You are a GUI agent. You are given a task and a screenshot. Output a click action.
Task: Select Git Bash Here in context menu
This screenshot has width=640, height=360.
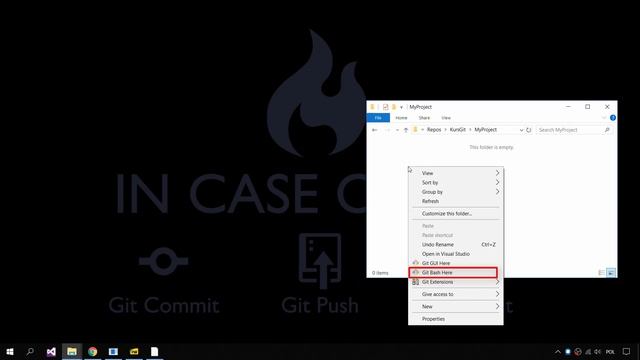coord(456,272)
